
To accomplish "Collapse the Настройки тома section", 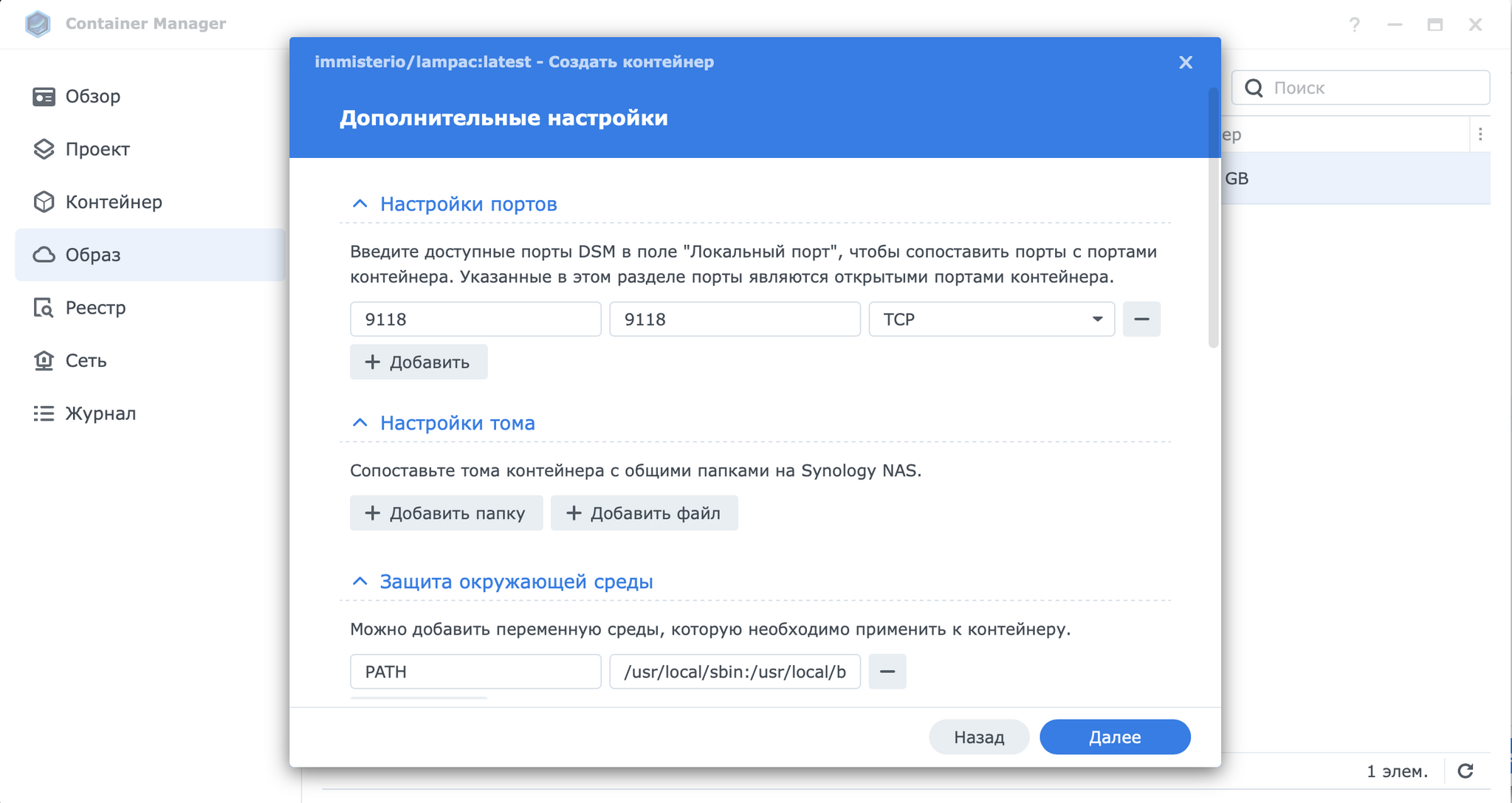I will click(360, 423).
